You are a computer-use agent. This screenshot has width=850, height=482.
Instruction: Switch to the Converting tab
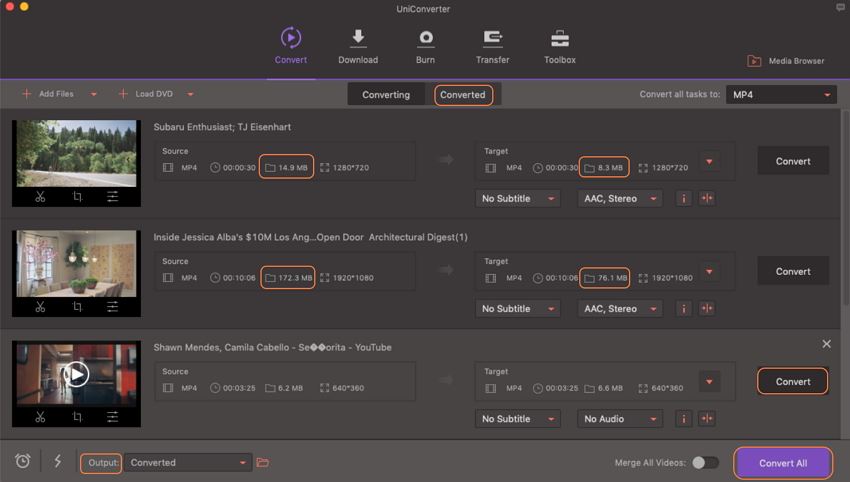386,95
